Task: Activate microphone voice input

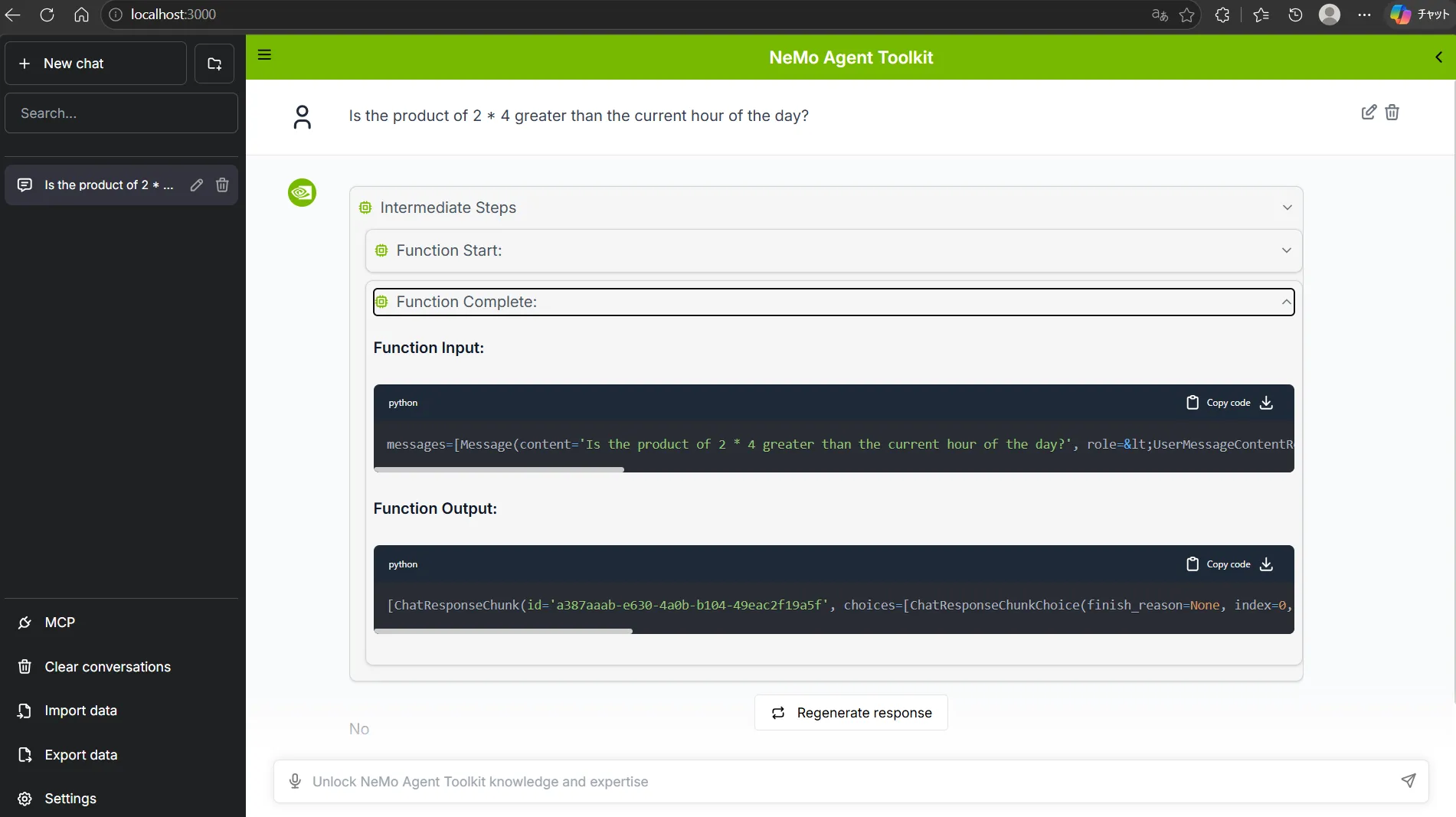Action: [x=295, y=782]
